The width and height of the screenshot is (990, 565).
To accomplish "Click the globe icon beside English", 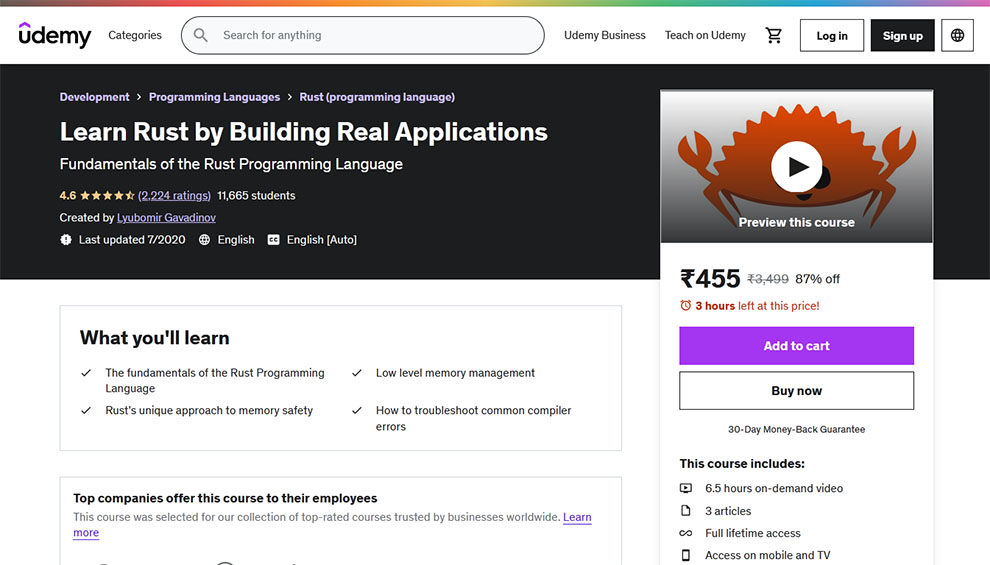I will [x=205, y=240].
